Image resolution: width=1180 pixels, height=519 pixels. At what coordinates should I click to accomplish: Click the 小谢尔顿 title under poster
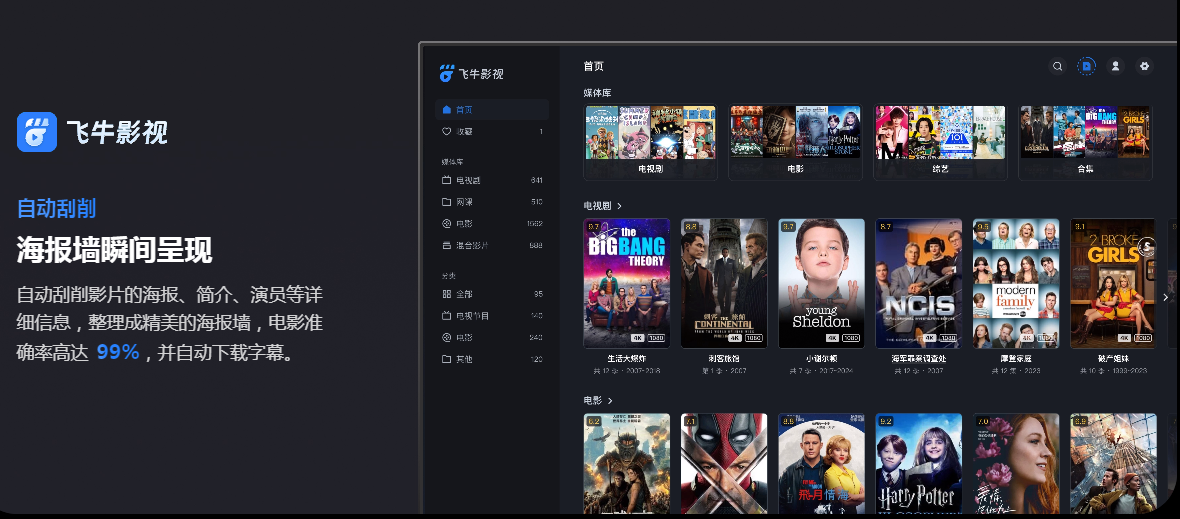click(x=821, y=359)
